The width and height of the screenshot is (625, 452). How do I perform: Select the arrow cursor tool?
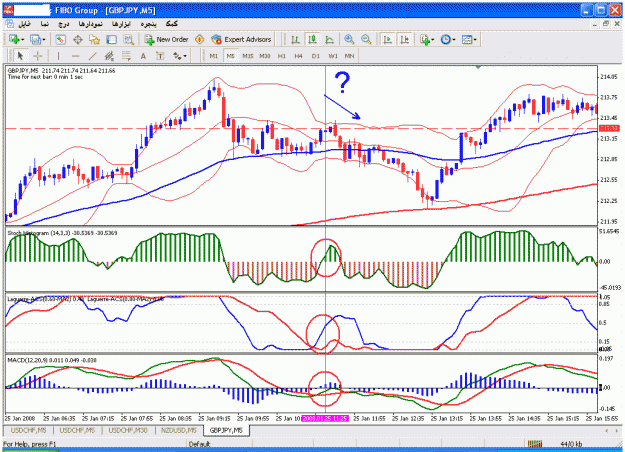pyautogui.click(x=20, y=56)
